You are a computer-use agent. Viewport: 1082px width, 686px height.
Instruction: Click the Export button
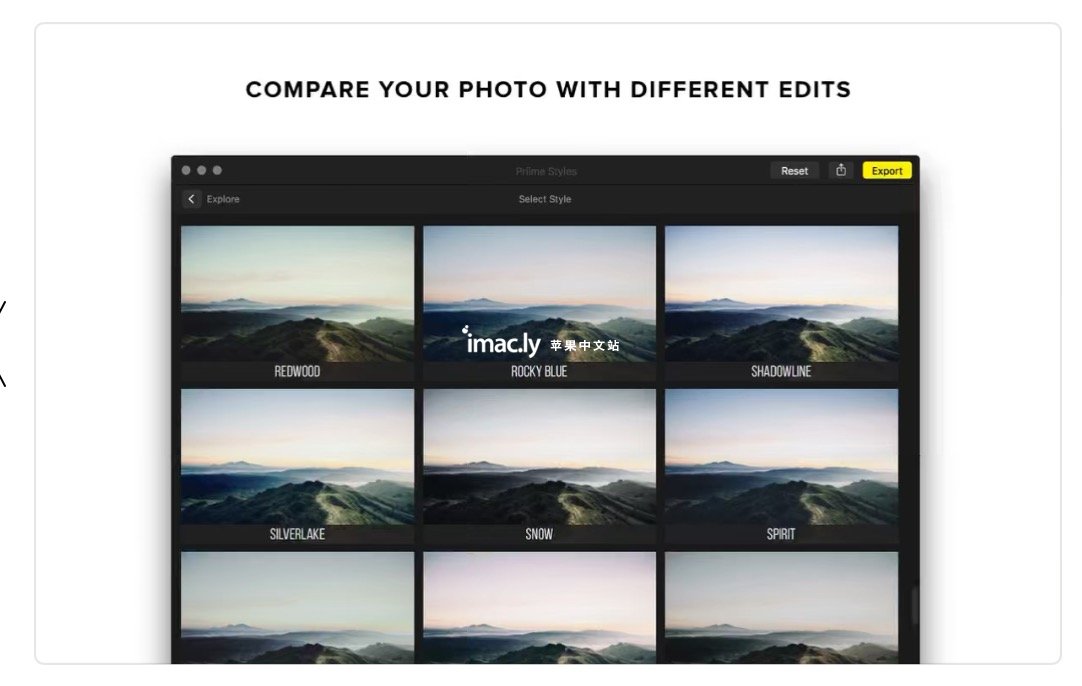[x=887, y=170]
